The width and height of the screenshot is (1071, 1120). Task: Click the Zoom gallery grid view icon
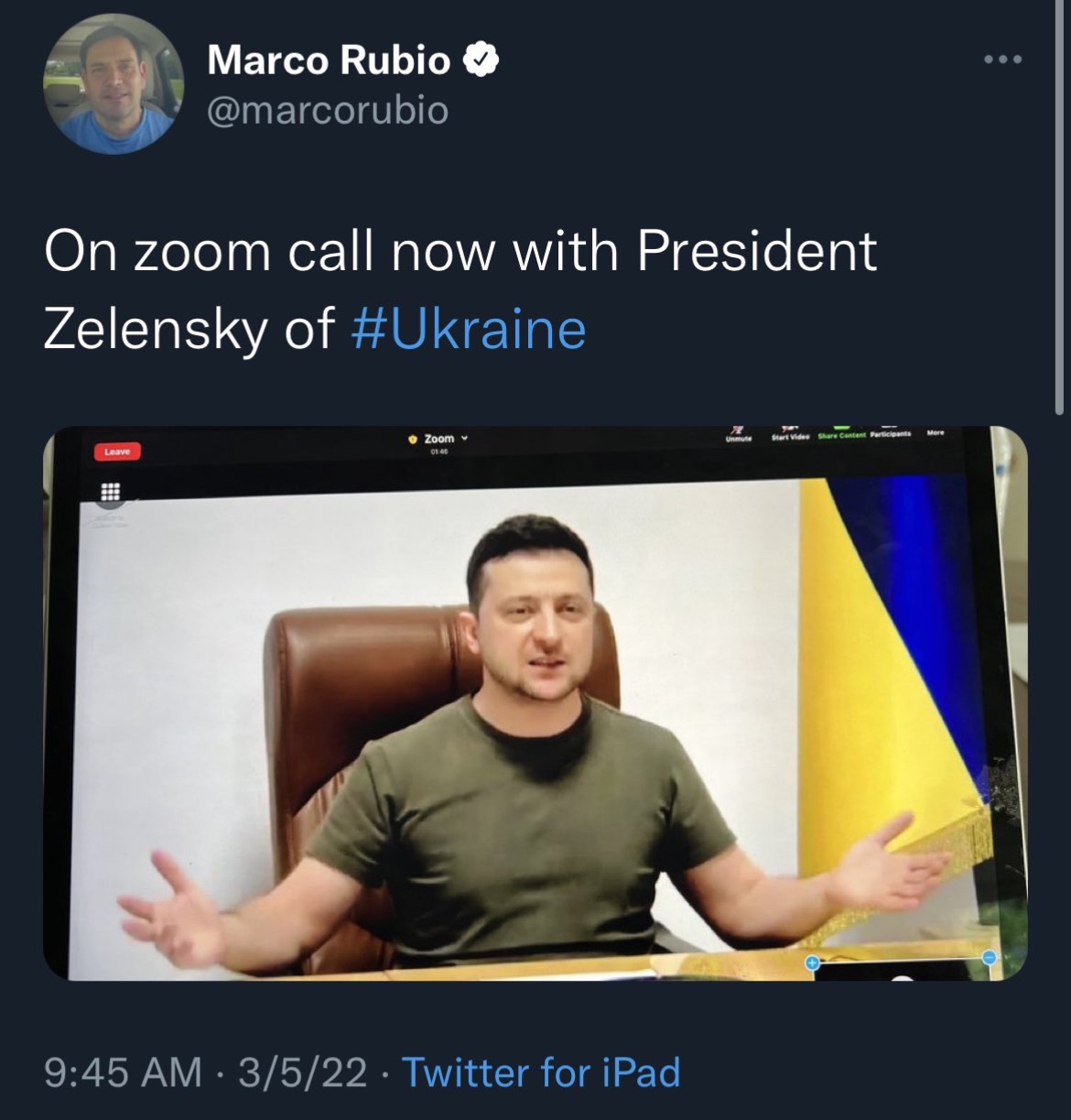pyautogui.click(x=110, y=492)
